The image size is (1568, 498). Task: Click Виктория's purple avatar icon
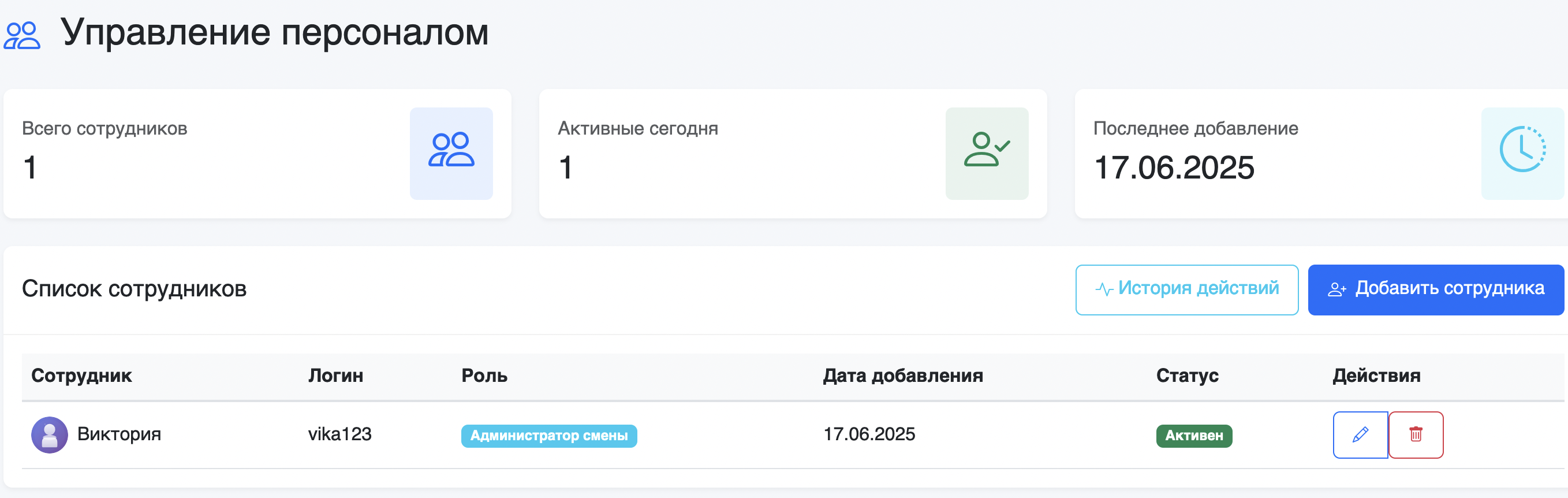[49, 434]
